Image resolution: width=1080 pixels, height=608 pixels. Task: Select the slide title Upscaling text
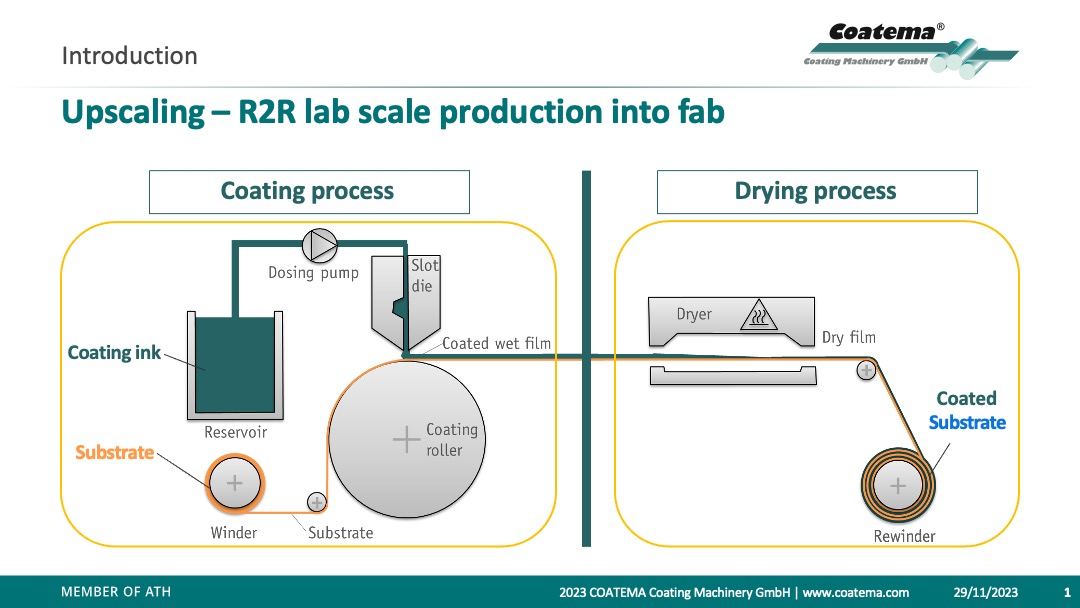click(x=393, y=112)
